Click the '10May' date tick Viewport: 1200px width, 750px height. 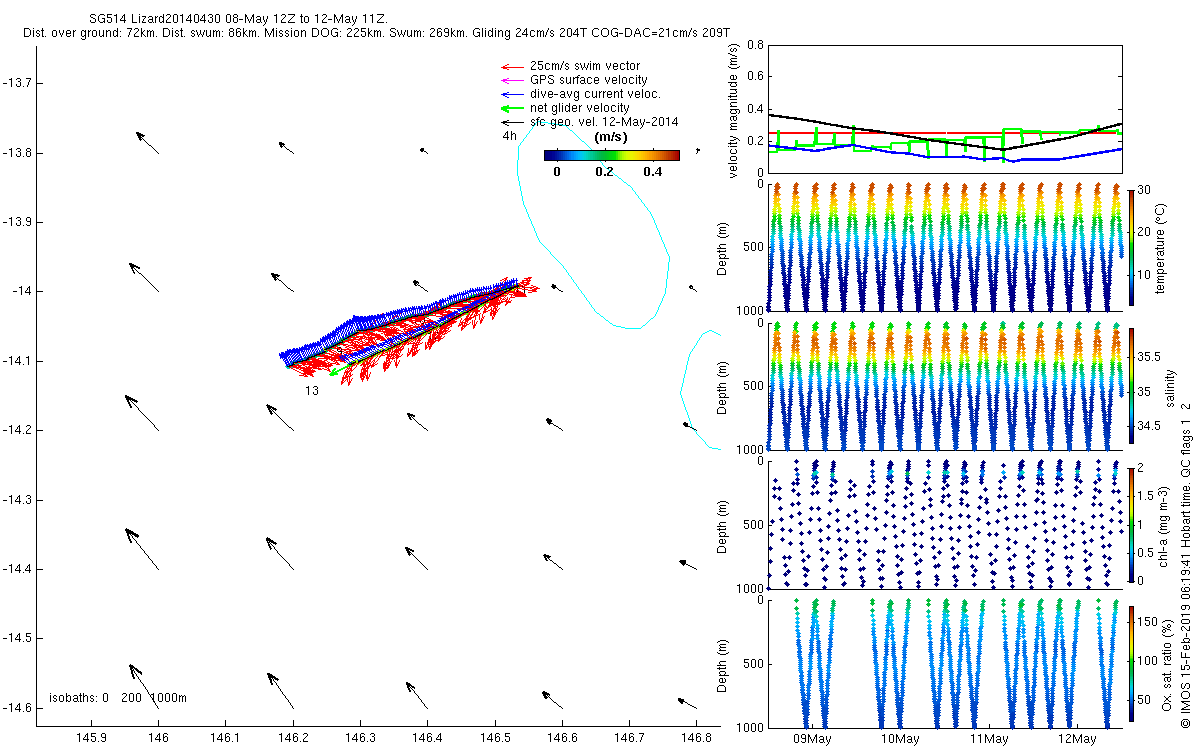(x=900, y=739)
